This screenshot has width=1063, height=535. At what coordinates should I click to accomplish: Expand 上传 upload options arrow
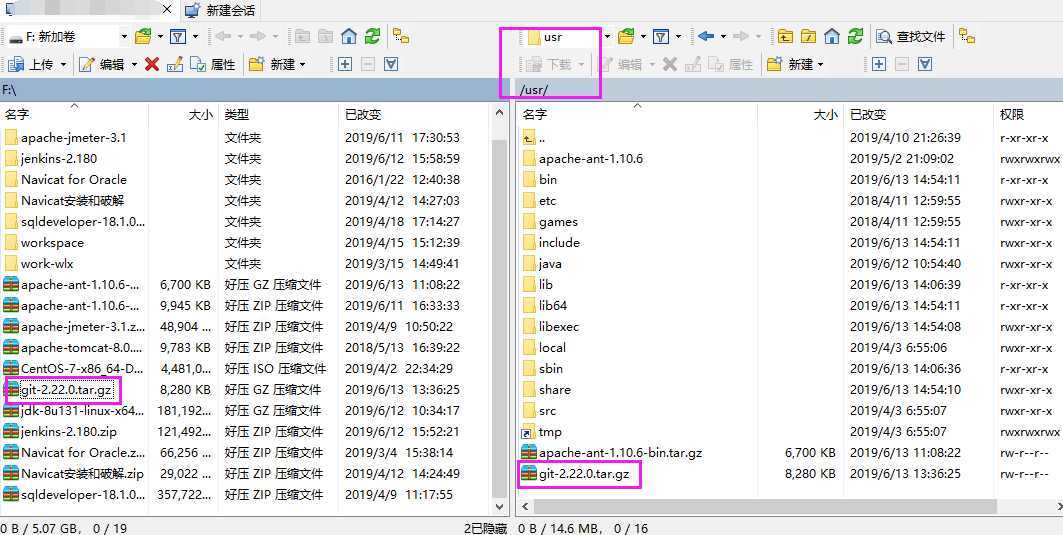pyautogui.click(x=64, y=65)
